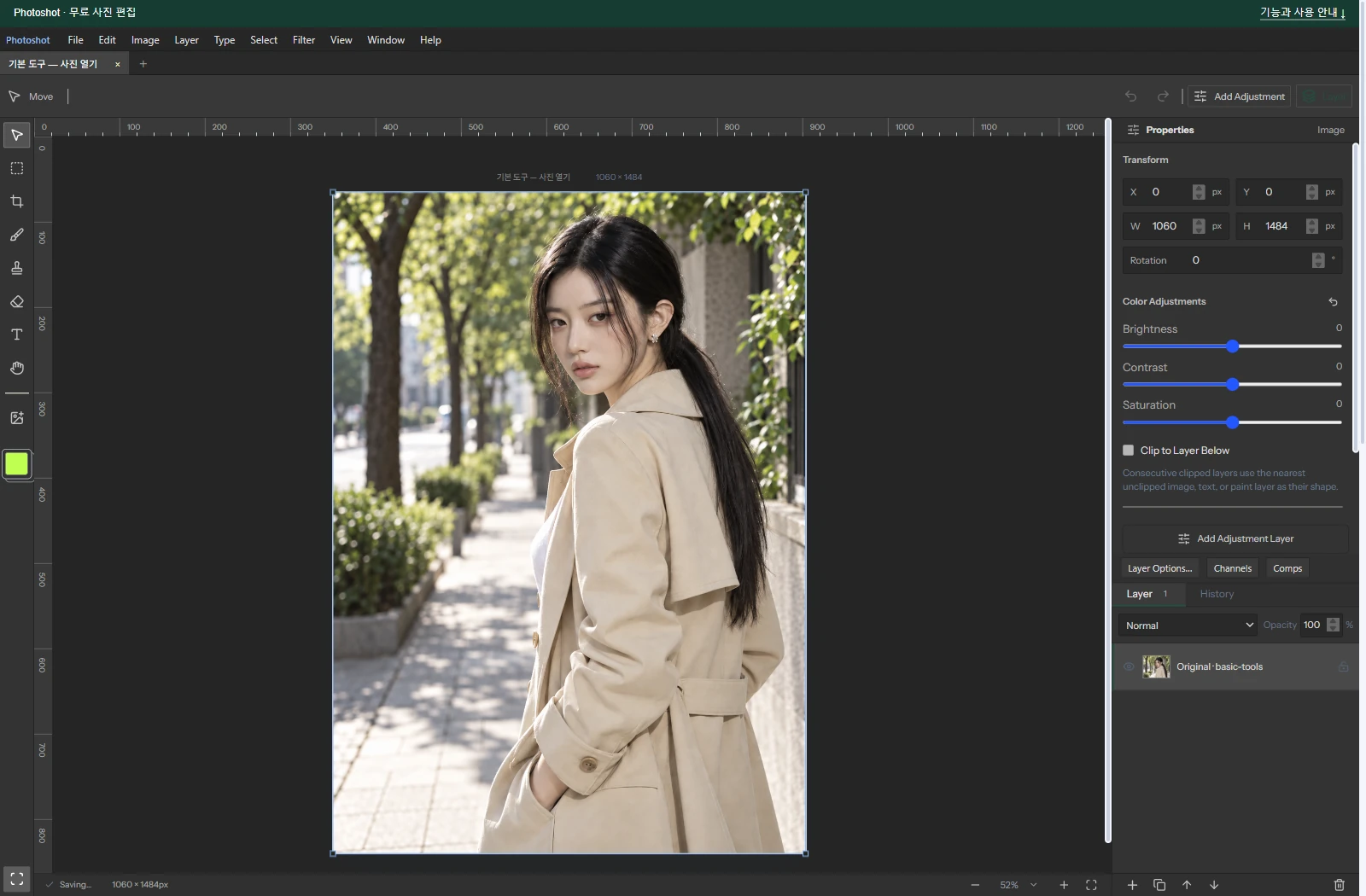Fit image to screen icon in status bar
Screen dimensions: 1366x896
[x=1091, y=885]
